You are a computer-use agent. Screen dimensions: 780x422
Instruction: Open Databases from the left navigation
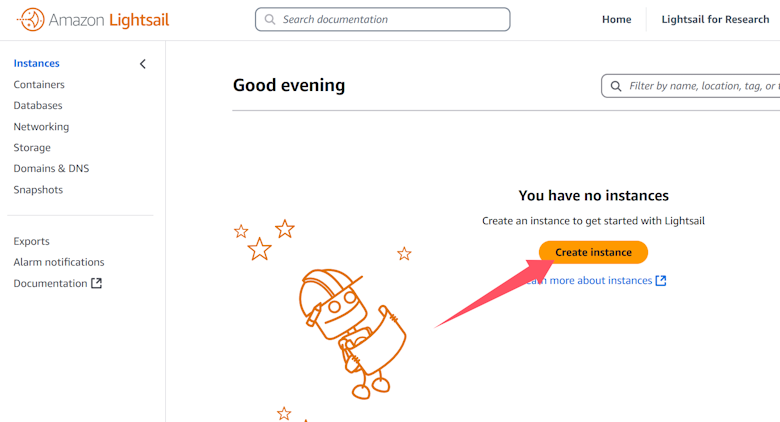pos(38,106)
